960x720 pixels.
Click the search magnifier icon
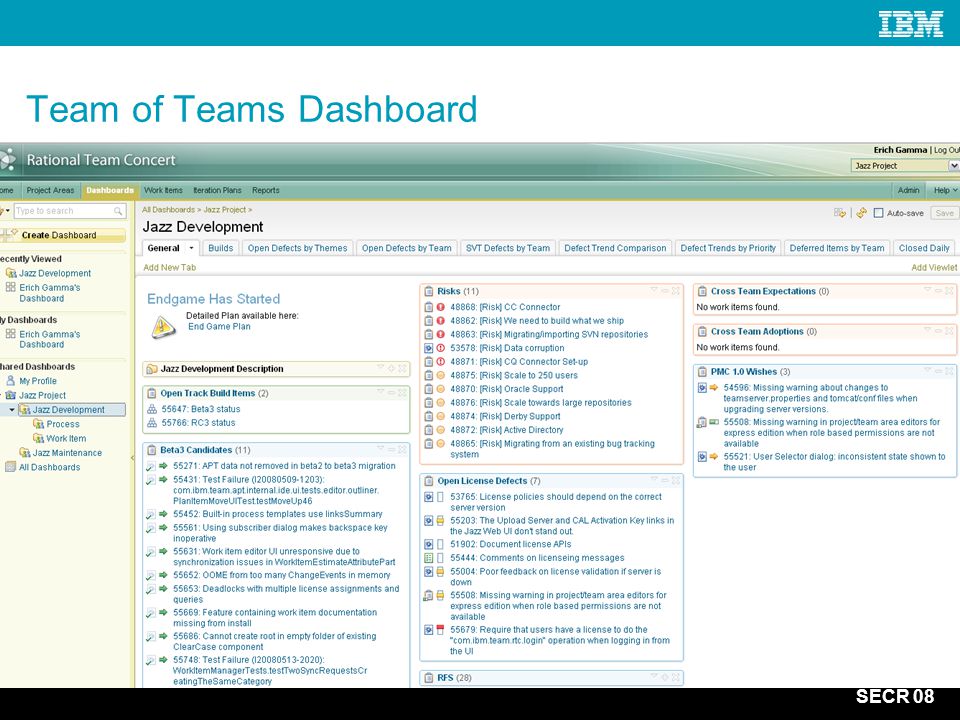click(118, 211)
